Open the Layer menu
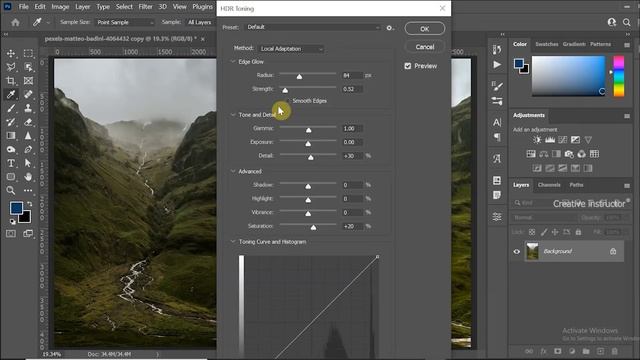Screen dimensions: 640x360 82,7
